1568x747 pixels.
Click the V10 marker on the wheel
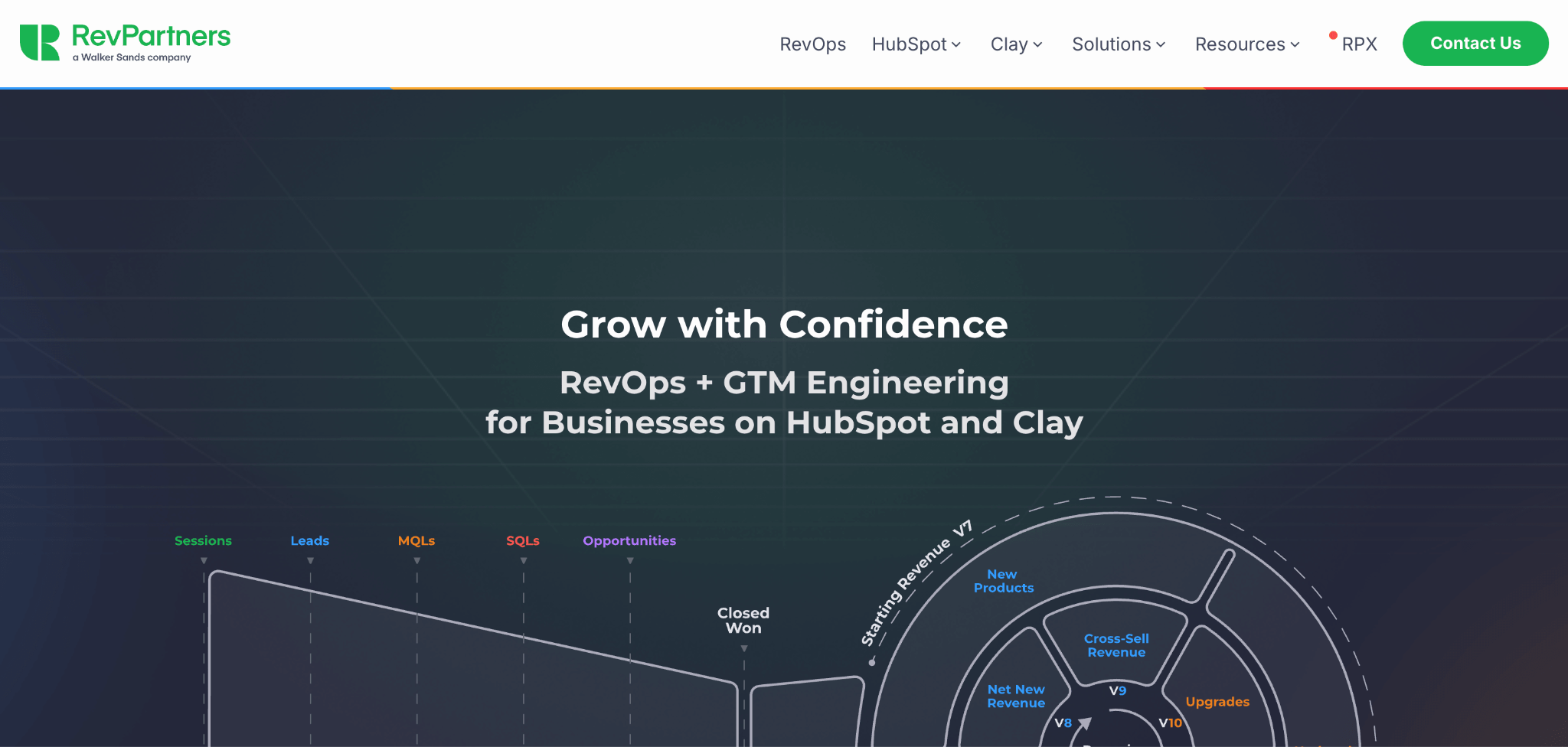tap(1170, 723)
